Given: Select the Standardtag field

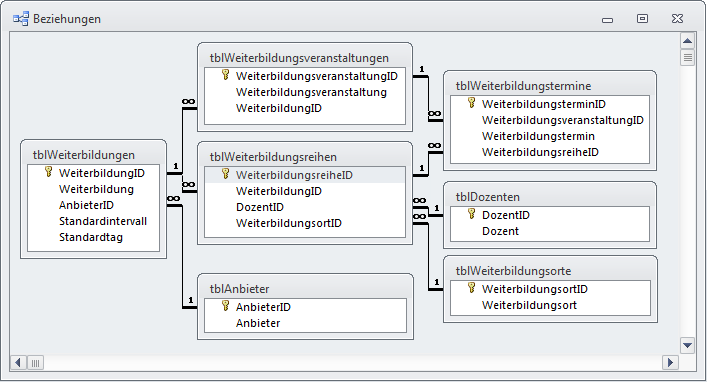Looking at the screenshot, I should click(x=91, y=237).
